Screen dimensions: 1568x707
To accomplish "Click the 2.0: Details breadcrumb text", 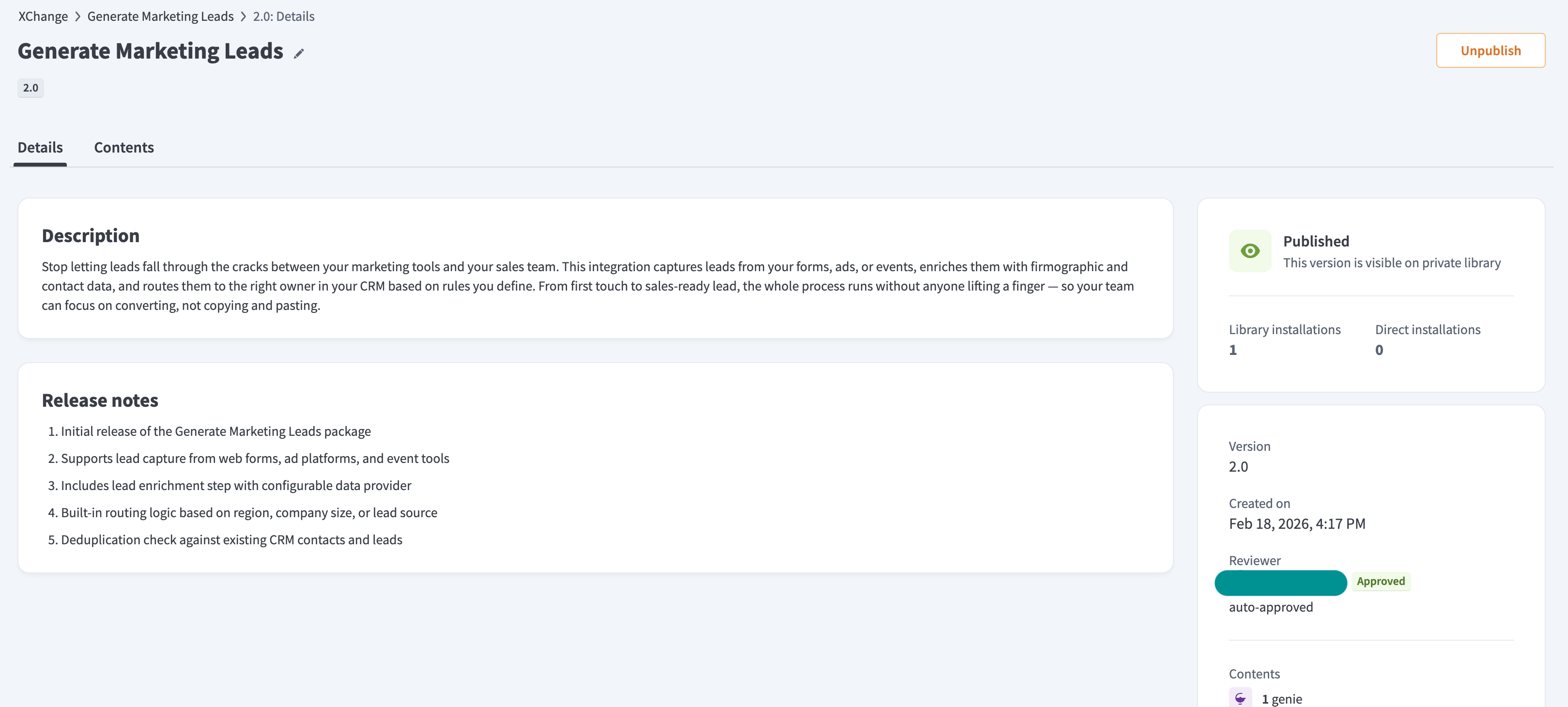I will (284, 16).
